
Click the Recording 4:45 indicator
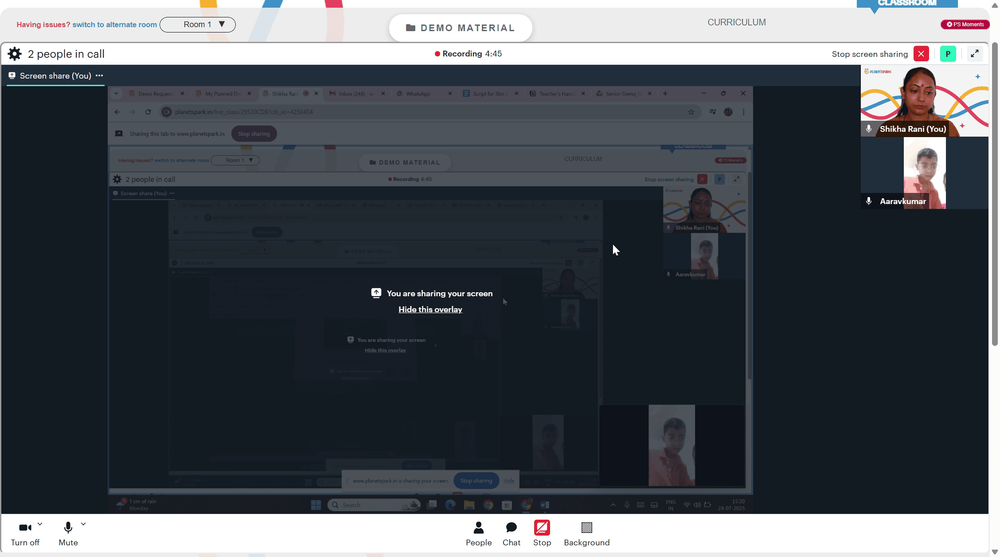point(469,54)
